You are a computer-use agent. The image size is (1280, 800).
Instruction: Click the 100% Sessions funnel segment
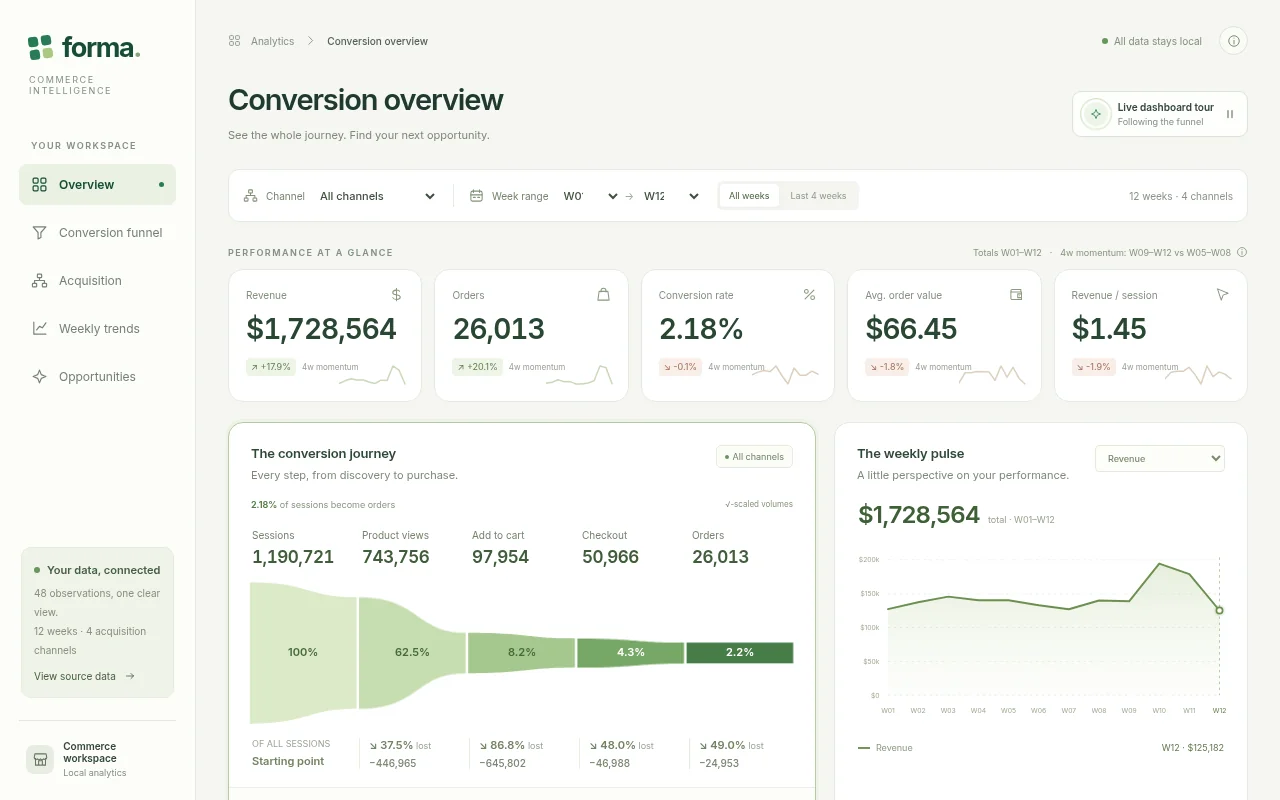coord(303,652)
